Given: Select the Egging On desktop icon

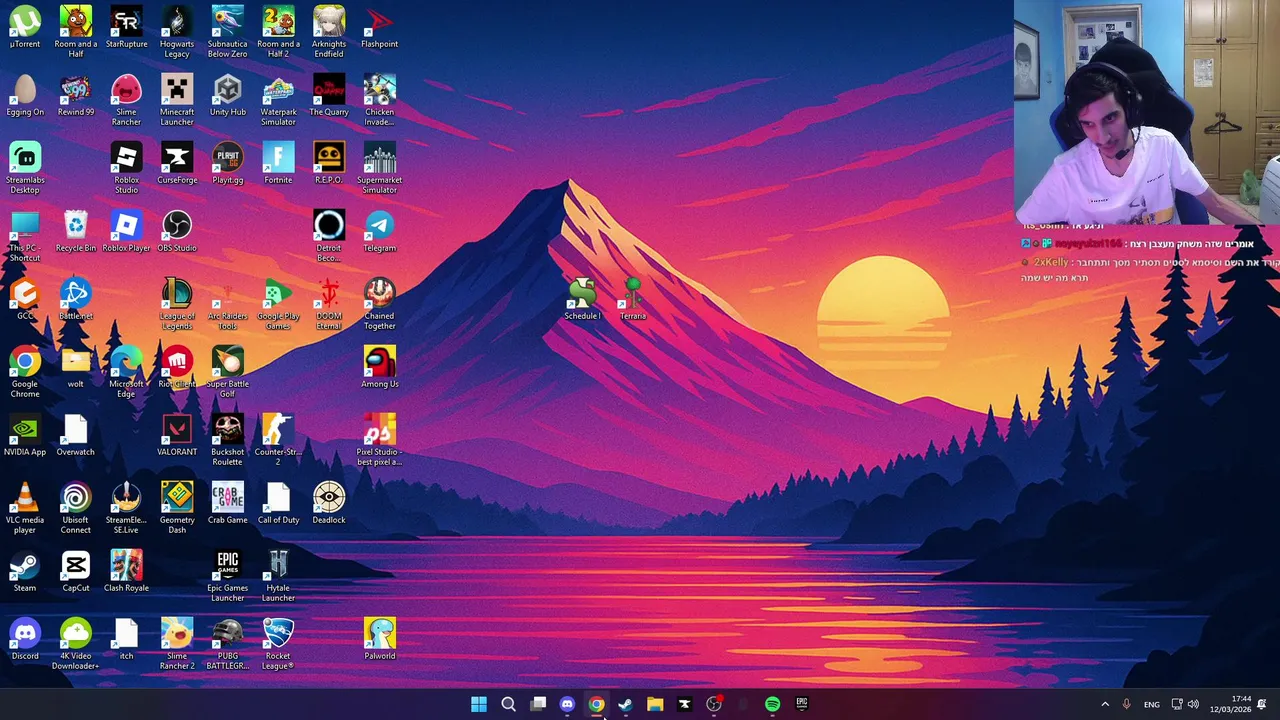Looking at the screenshot, I should click(x=25, y=95).
